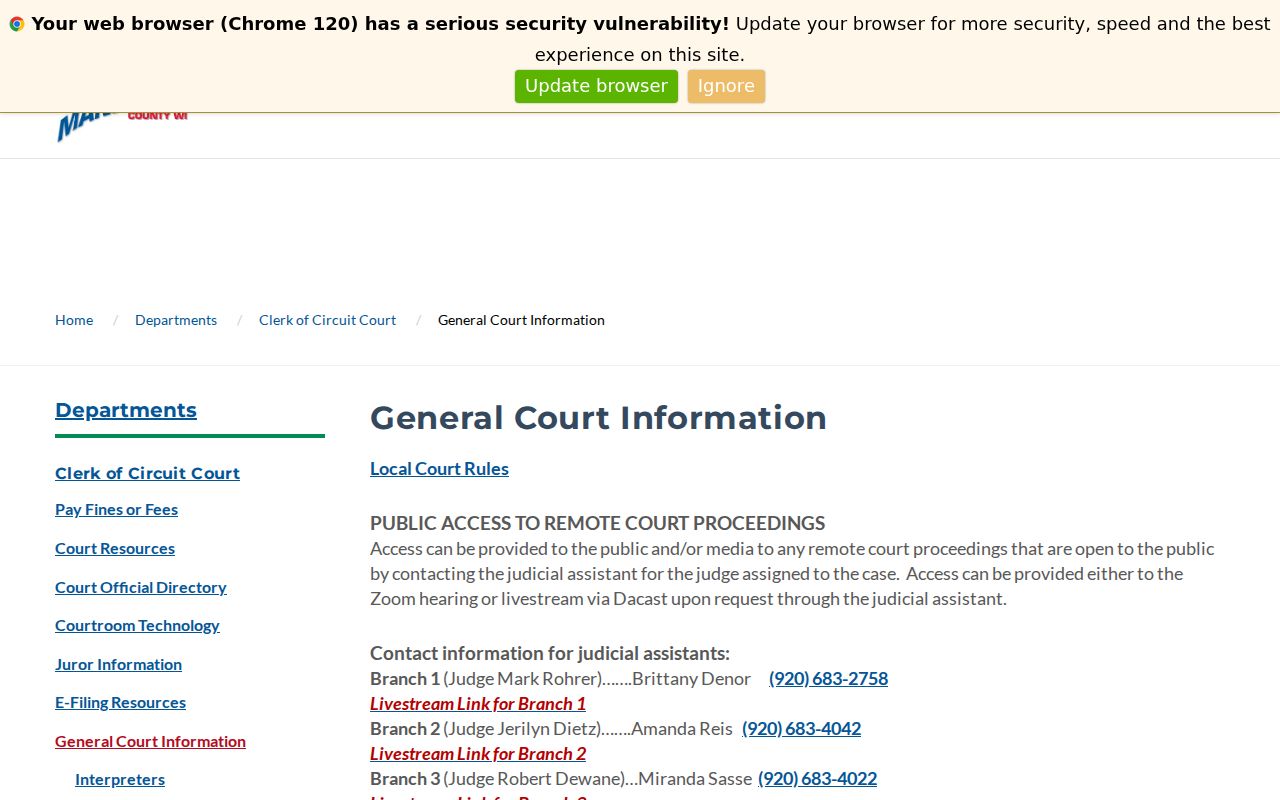Image resolution: width=1280 pixels, height=800 pixels.
Task: Call Branch 3 number (920) 683-4022
Action: (x=817, y=779)
